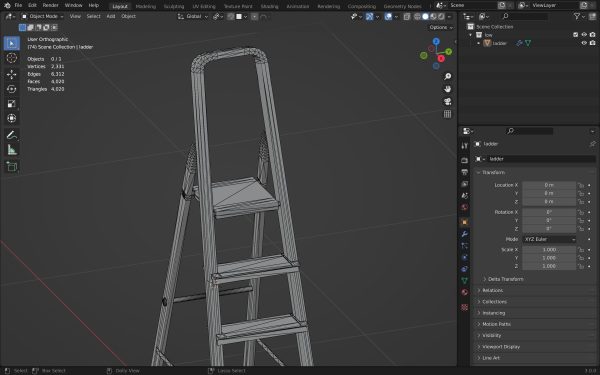This screenshot has width=600, height=375.
Task: Open the File menu
Action: pos(18,5)
